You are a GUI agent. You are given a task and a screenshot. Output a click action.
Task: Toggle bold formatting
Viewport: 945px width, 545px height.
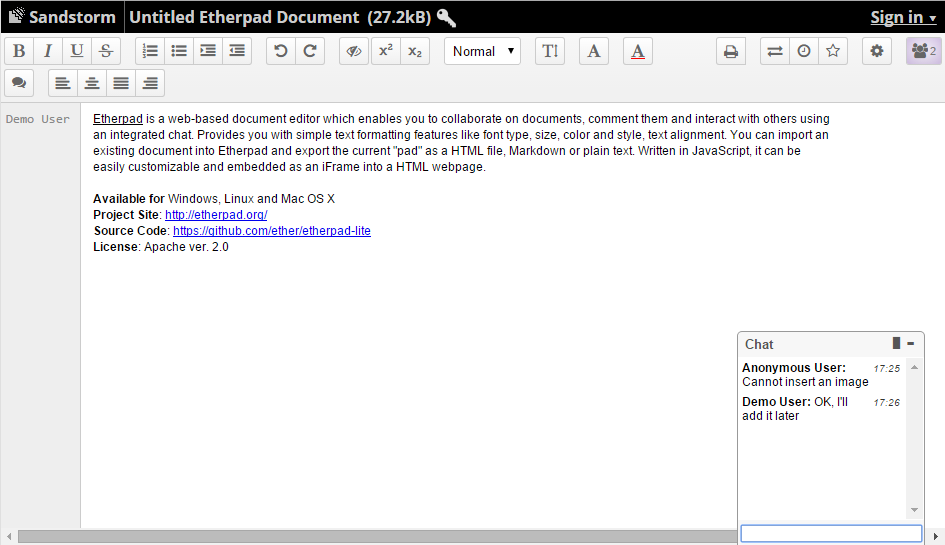tap(19, 51)
